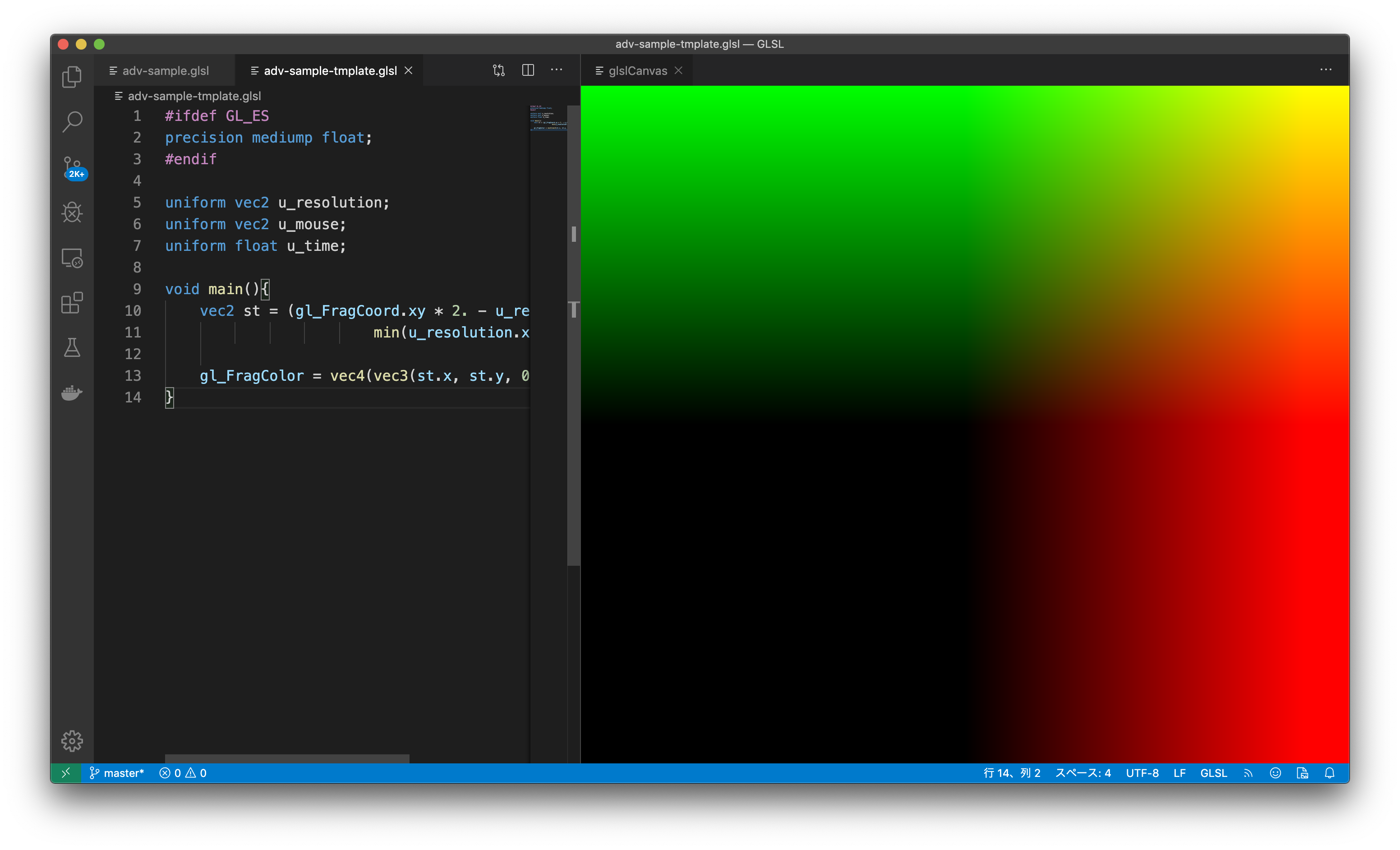Click 'uniform float u_time;' line
The width and height of the screenshot is (1400, 850).
point(255,245)
